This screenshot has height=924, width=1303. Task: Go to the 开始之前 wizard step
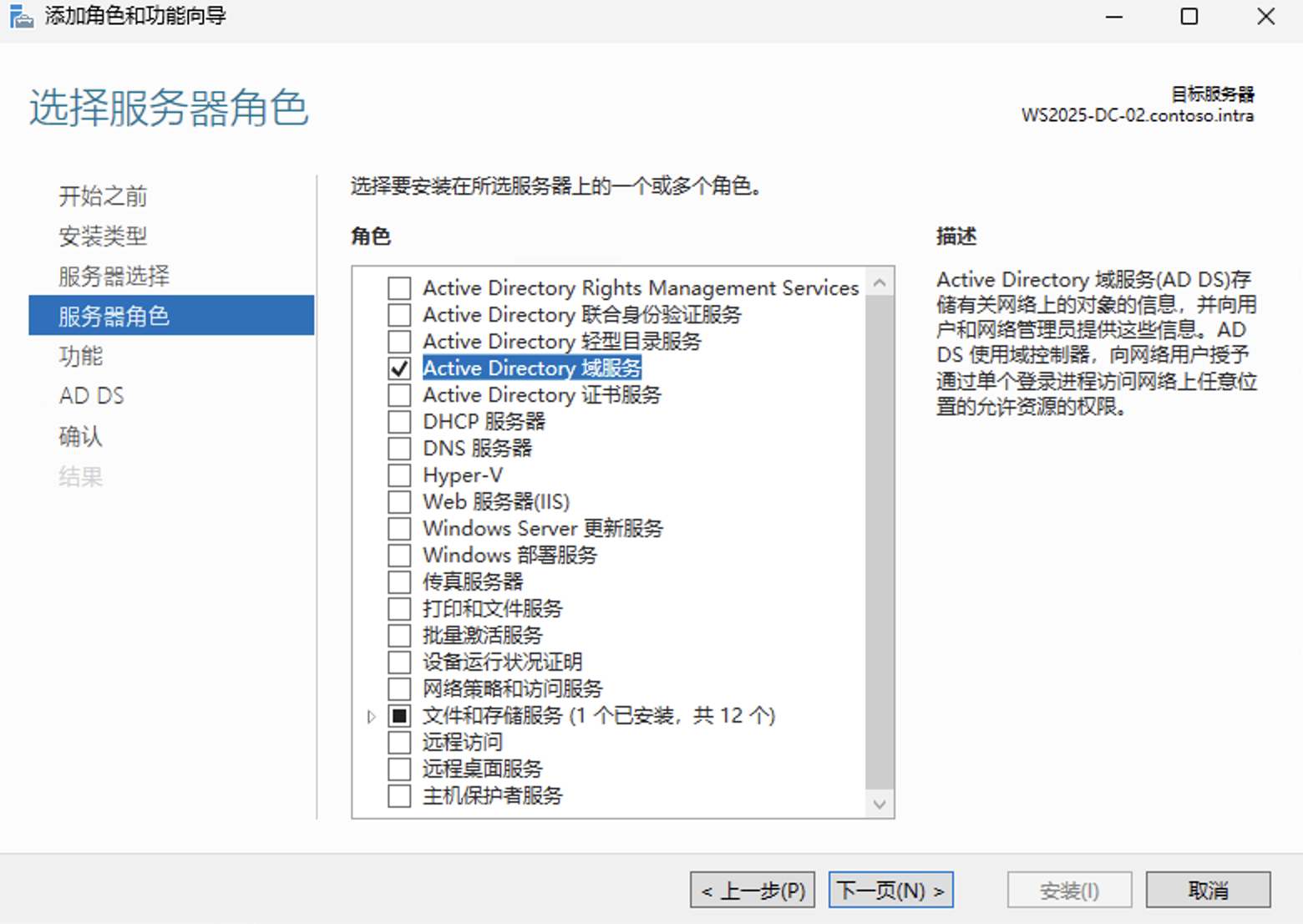click(103, 196)
